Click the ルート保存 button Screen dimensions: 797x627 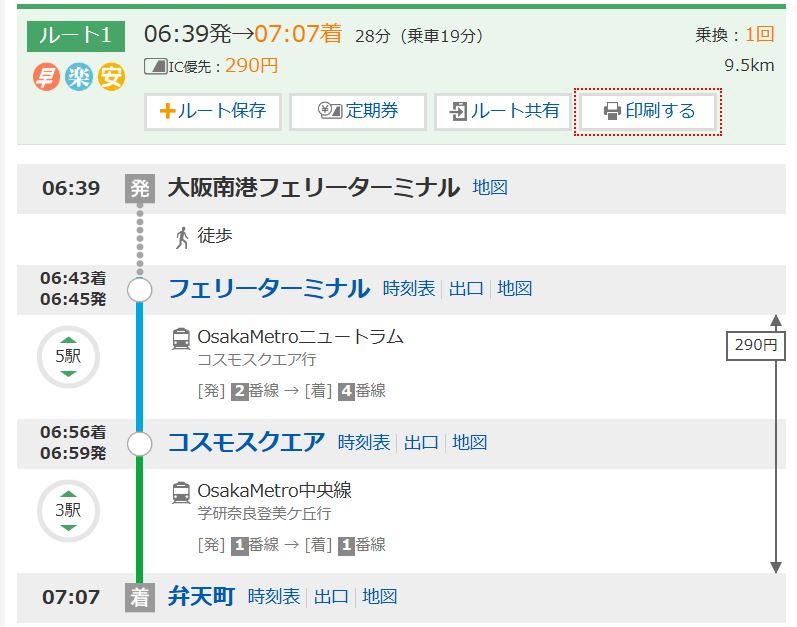[x=212, y=111]
